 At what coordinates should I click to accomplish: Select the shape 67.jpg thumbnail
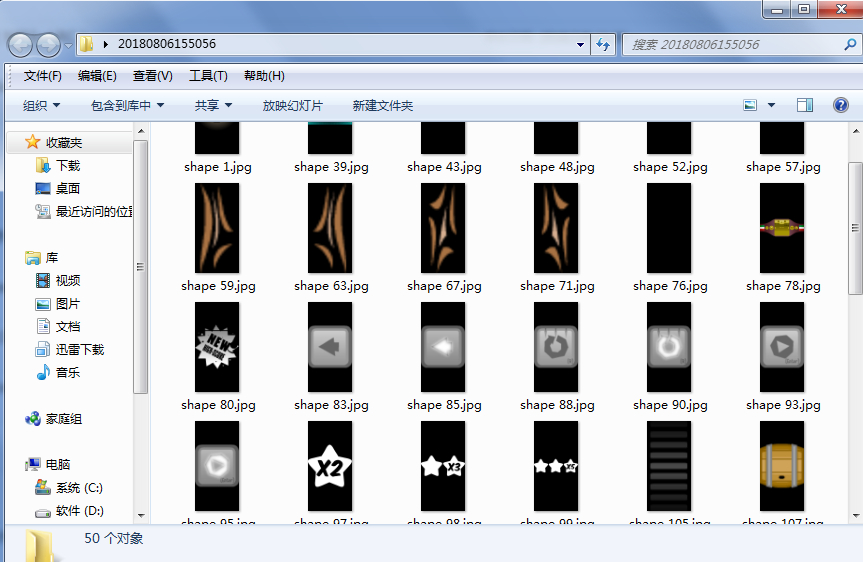pos(443,228)
